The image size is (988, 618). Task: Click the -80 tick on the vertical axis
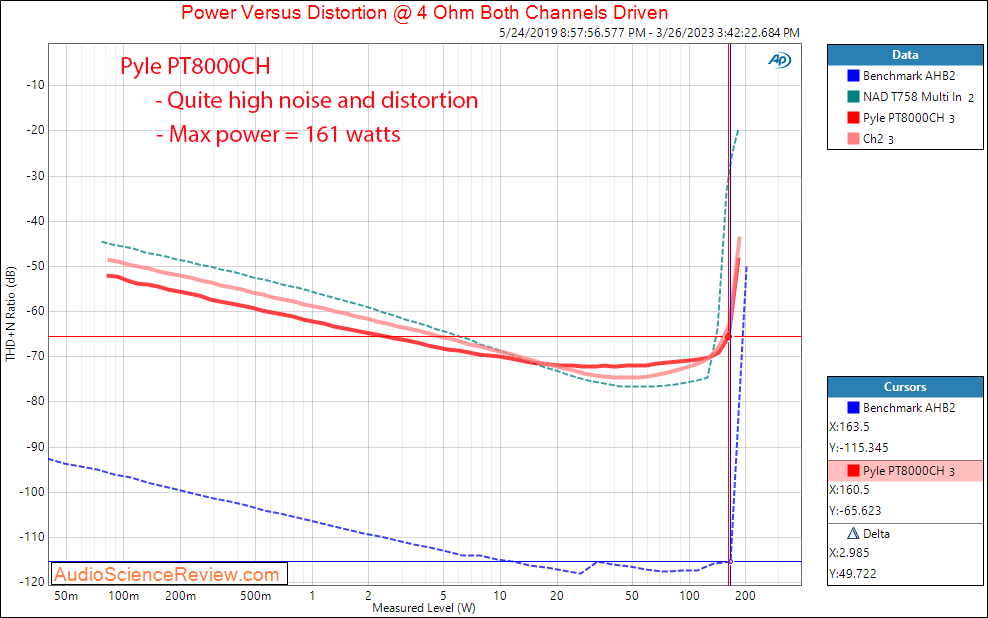(35, 401)
